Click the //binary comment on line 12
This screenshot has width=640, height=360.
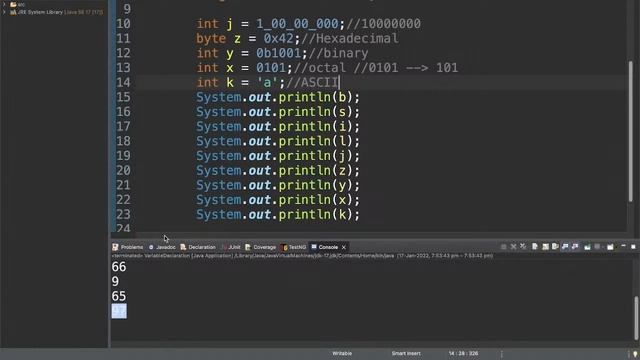point(338,53)
